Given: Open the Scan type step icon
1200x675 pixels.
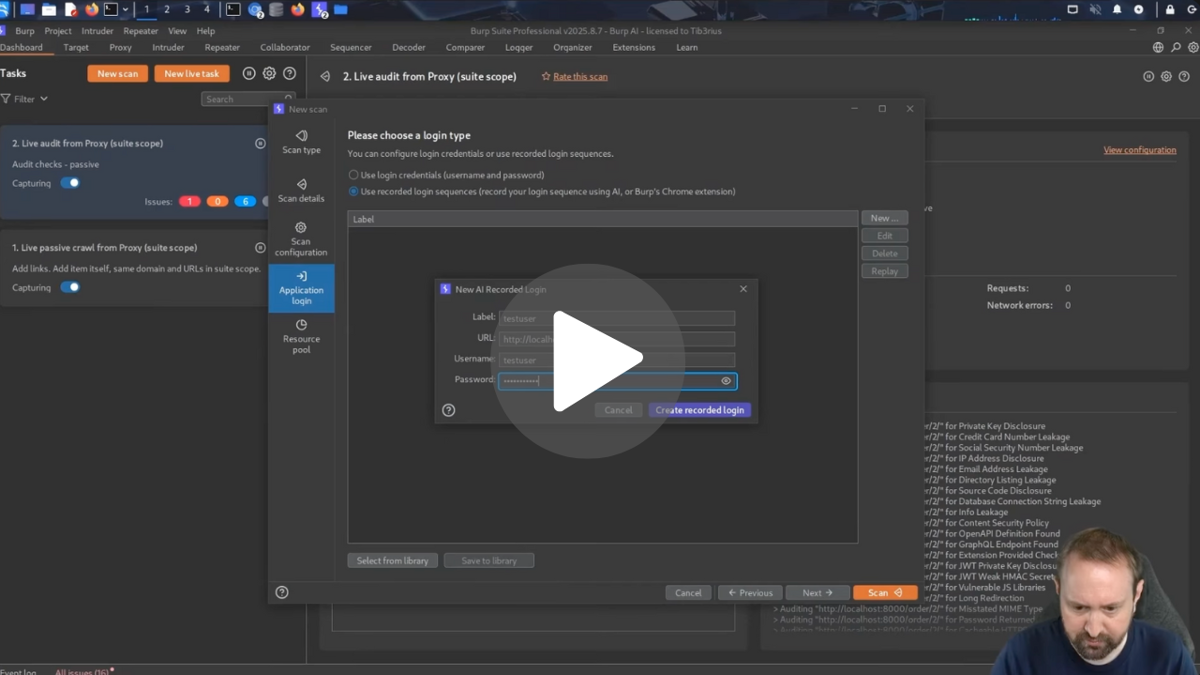Looking at the screenshot, I should point(301,136).
